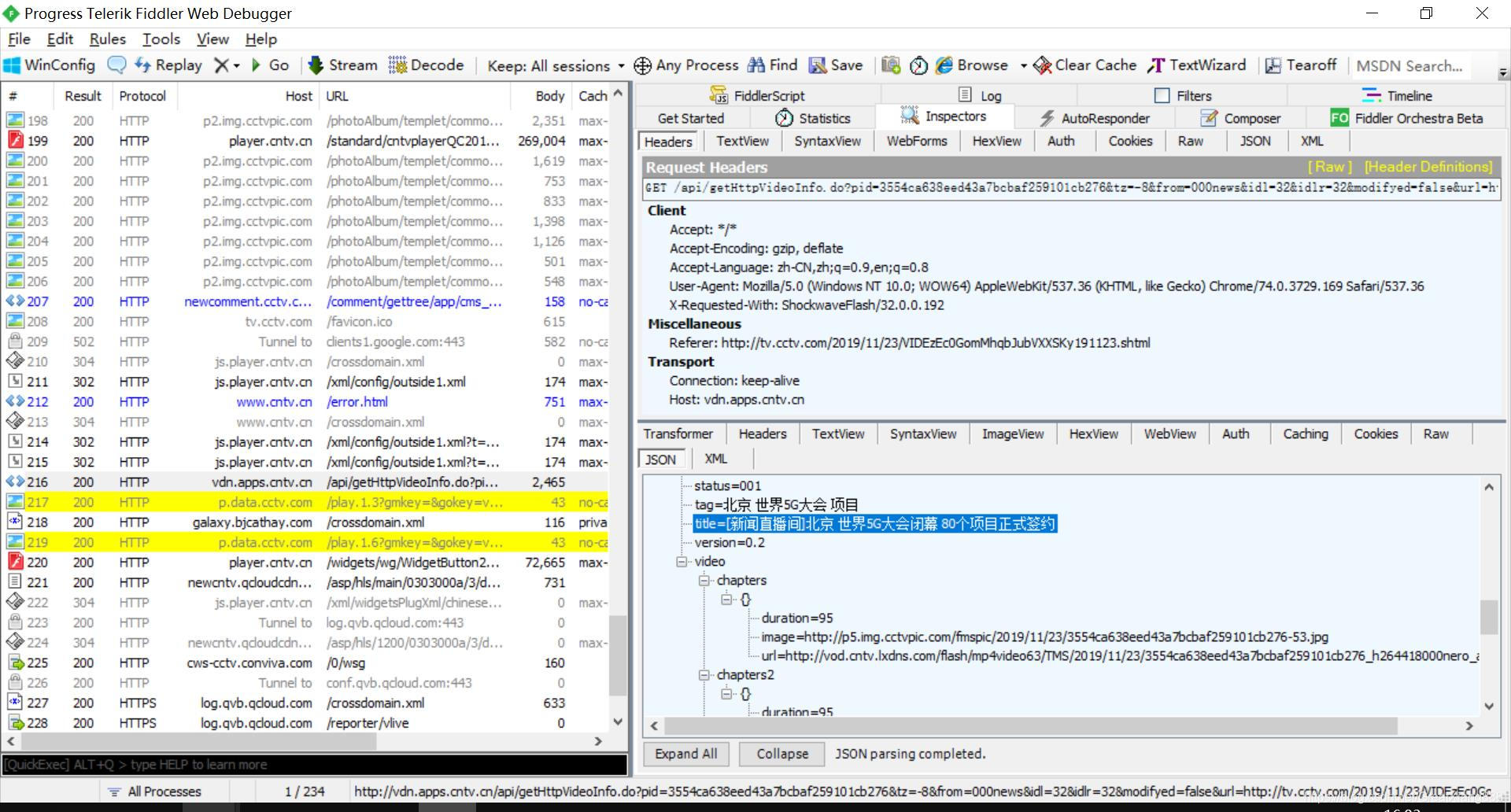Click the lock icon of session 209
This screenshot has height=812, width=1511.
pyautogui.click(x=15, y=341)
